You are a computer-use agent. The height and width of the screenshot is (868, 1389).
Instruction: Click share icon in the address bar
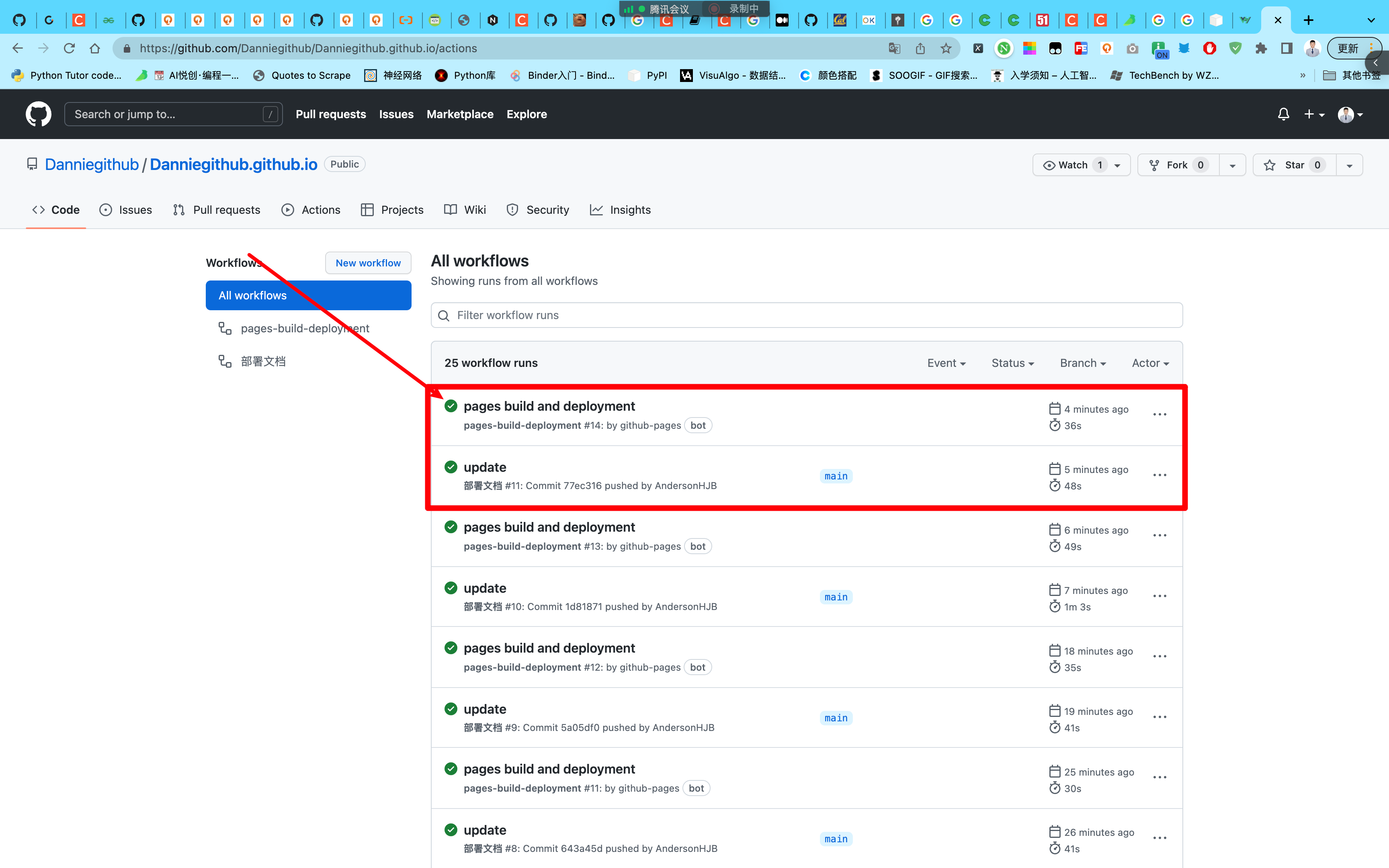920,49
